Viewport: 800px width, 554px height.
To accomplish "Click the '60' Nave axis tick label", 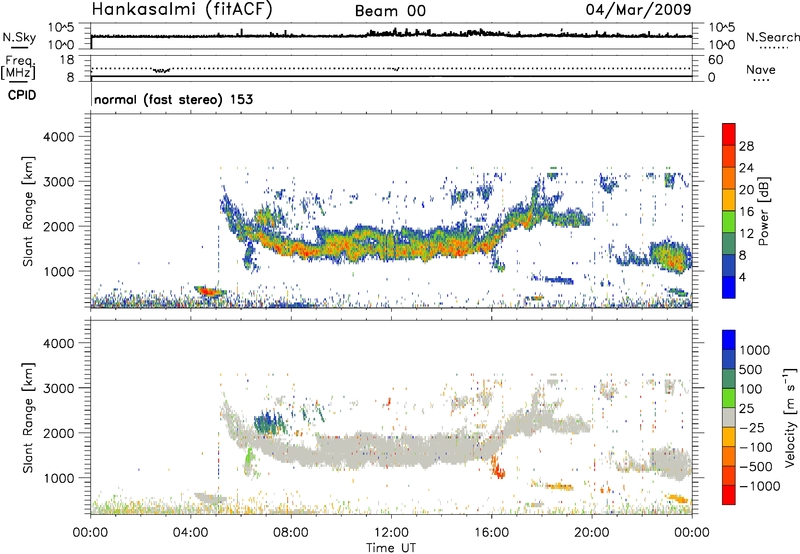I will (x=715, y=60).
